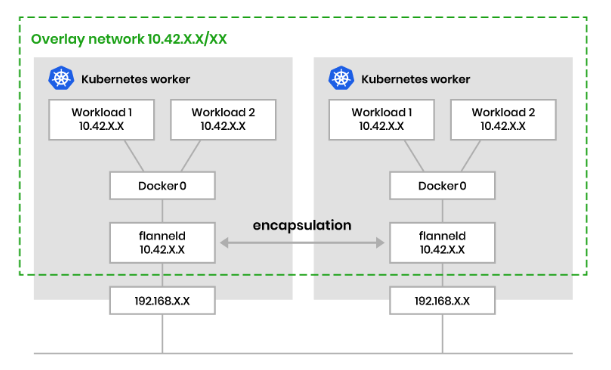Viewport: 611px width, 370px height.
Task: Click the left 192.168.X.X host interface box
Action: pos(162,301)
